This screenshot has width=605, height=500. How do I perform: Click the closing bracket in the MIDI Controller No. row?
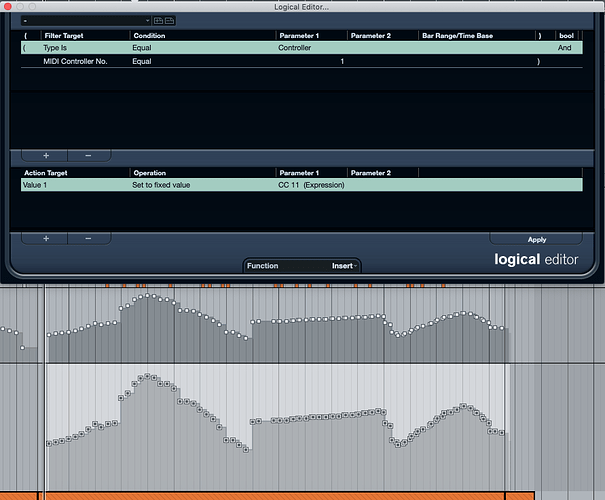[x=538, y=61]
